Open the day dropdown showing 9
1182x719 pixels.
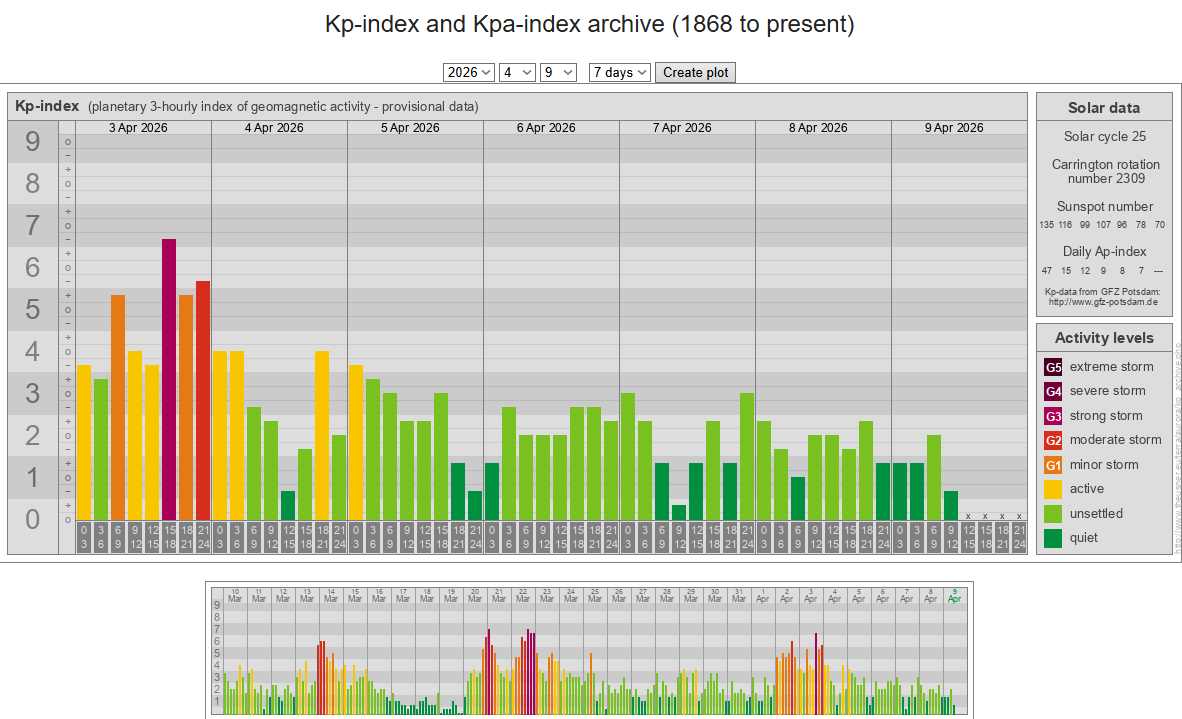(x=558, y=72)
